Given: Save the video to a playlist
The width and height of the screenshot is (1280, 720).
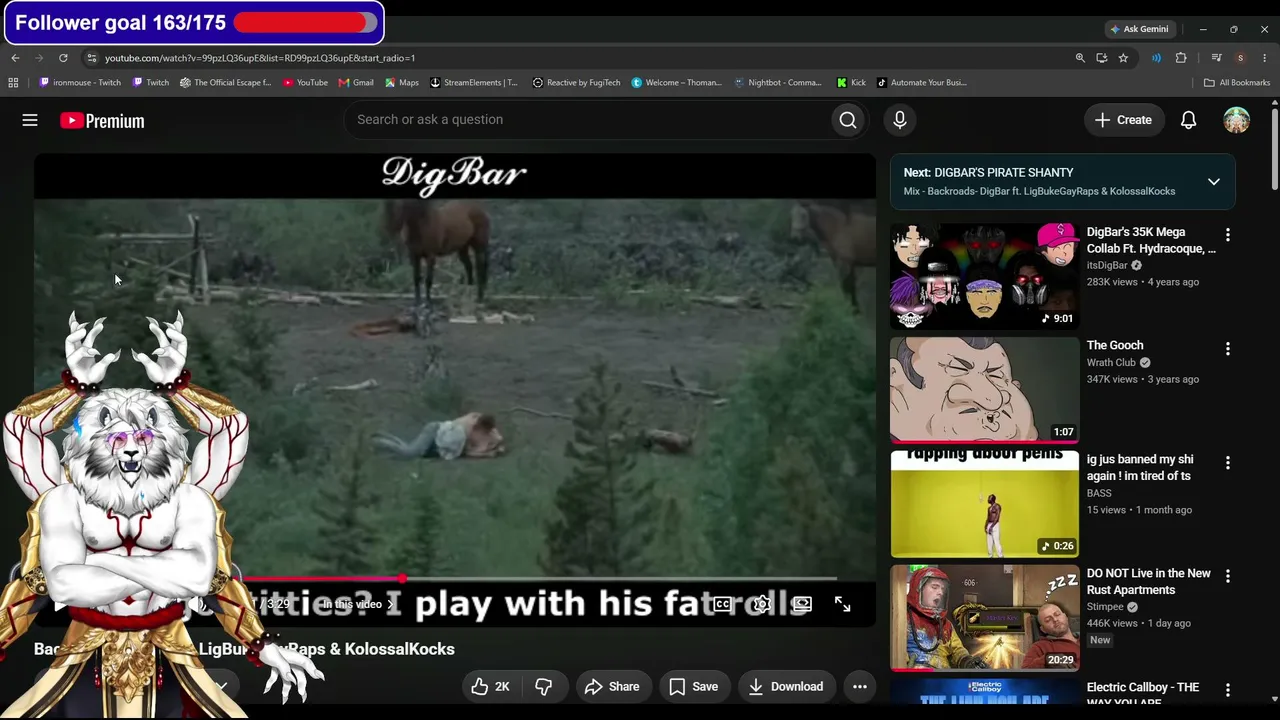Looking at the screenshot, I should point(693,686).
